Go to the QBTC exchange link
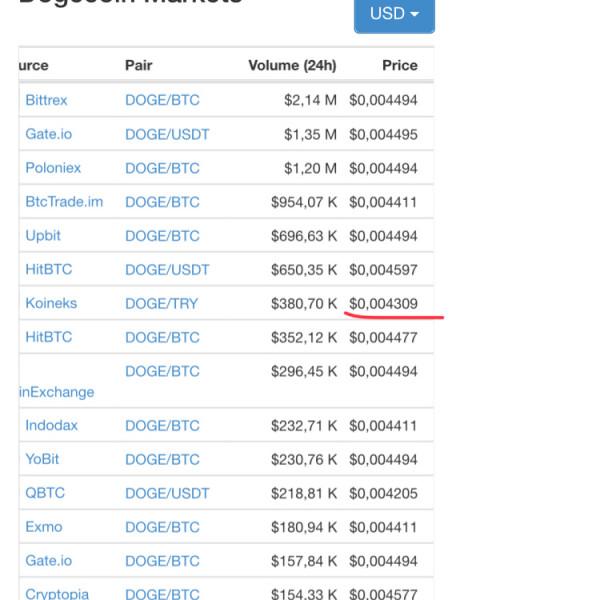Screen dimensions: 600x600 tap(44, 493)
